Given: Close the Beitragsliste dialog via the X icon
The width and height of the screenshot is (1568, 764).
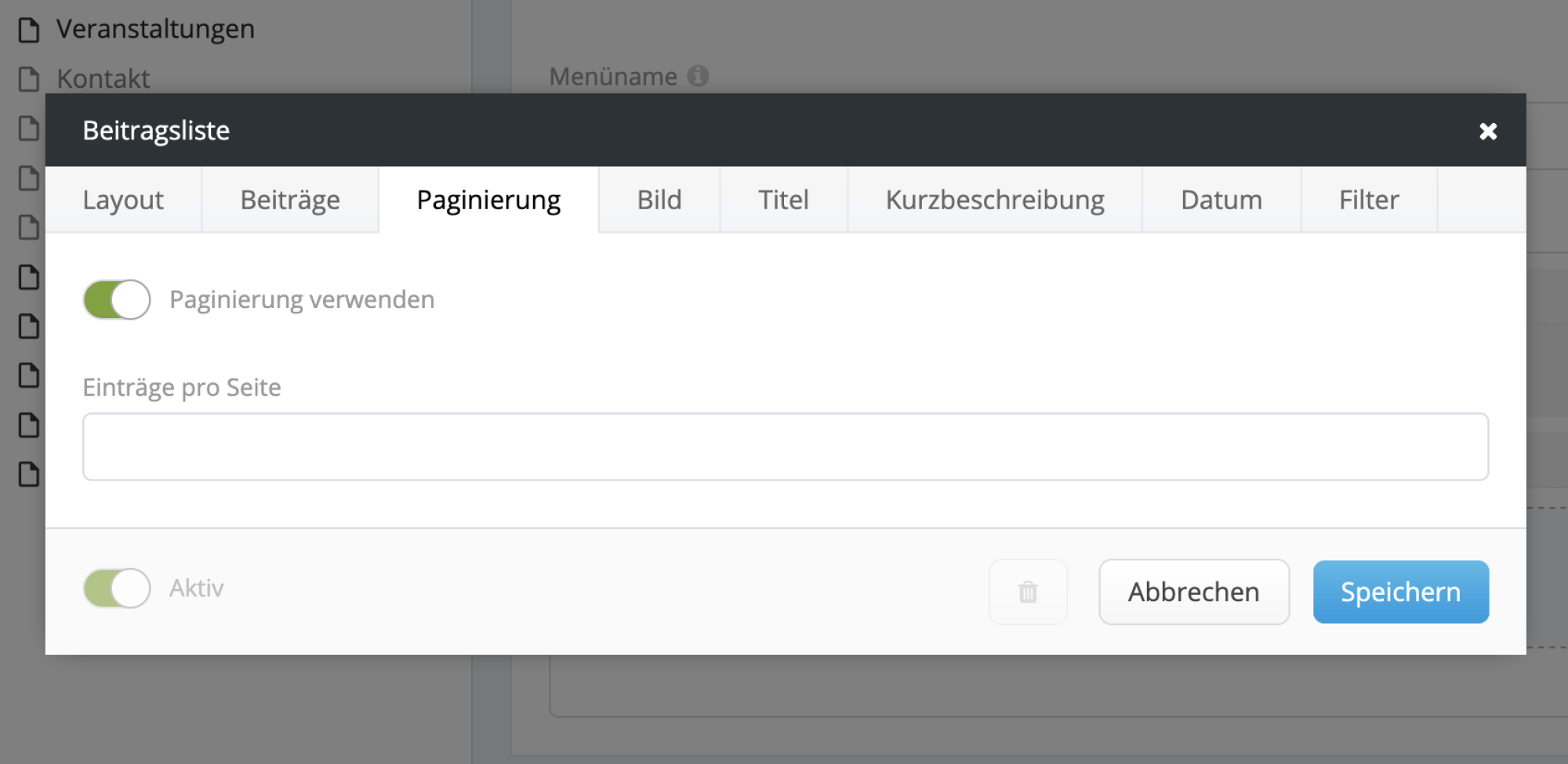Looking at the screenshot, I should 1487,131.
